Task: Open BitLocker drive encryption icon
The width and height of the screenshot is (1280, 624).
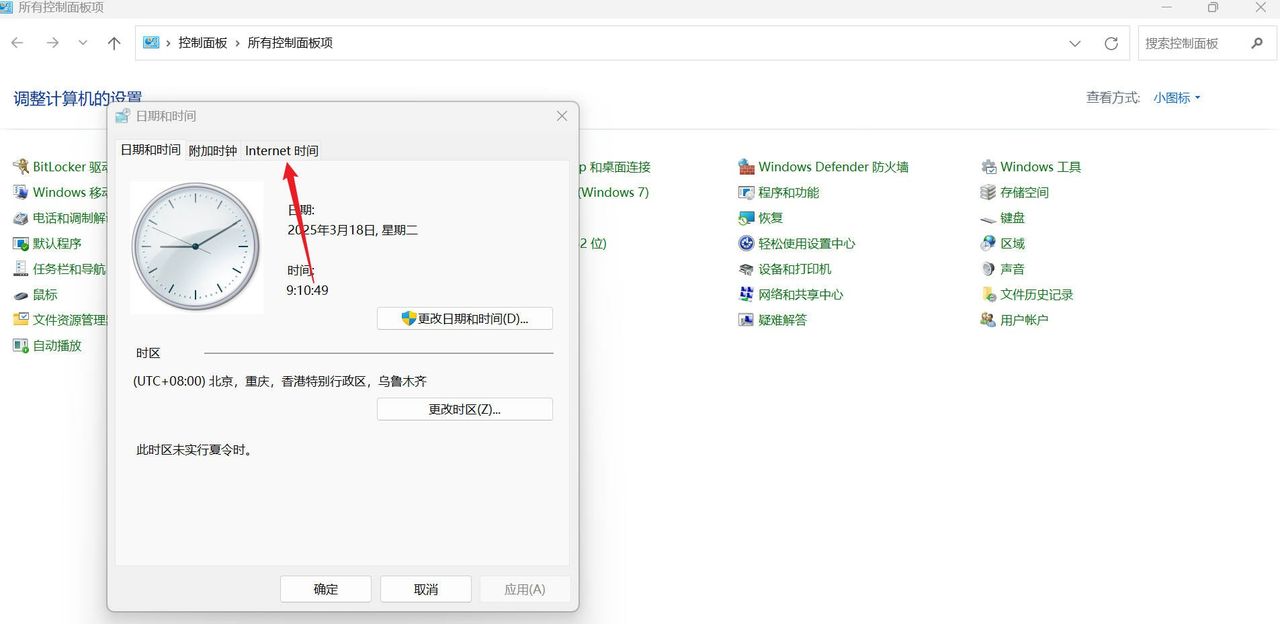Action: 20,167
